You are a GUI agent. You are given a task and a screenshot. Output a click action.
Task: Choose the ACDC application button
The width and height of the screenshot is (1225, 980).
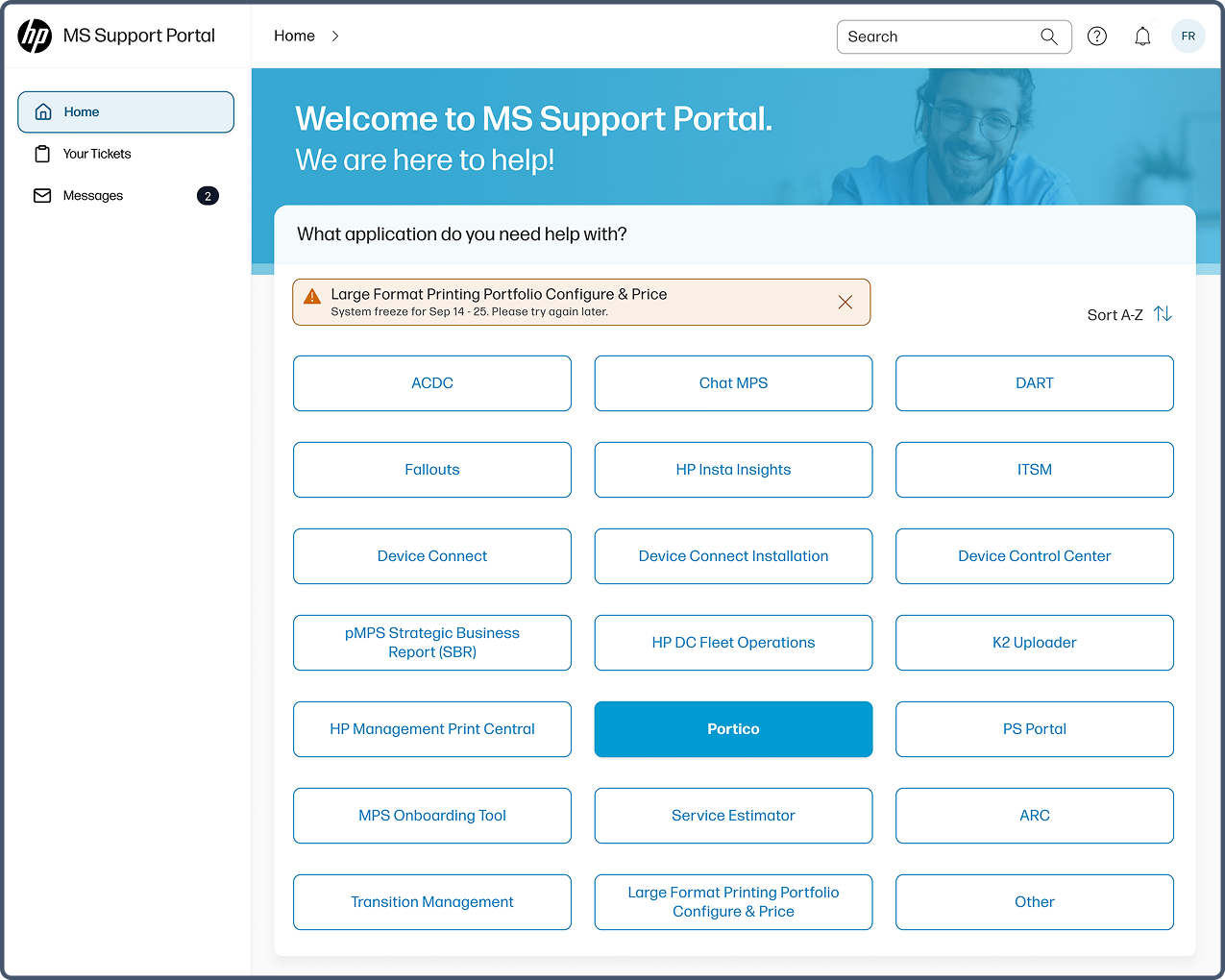(432, 383)
